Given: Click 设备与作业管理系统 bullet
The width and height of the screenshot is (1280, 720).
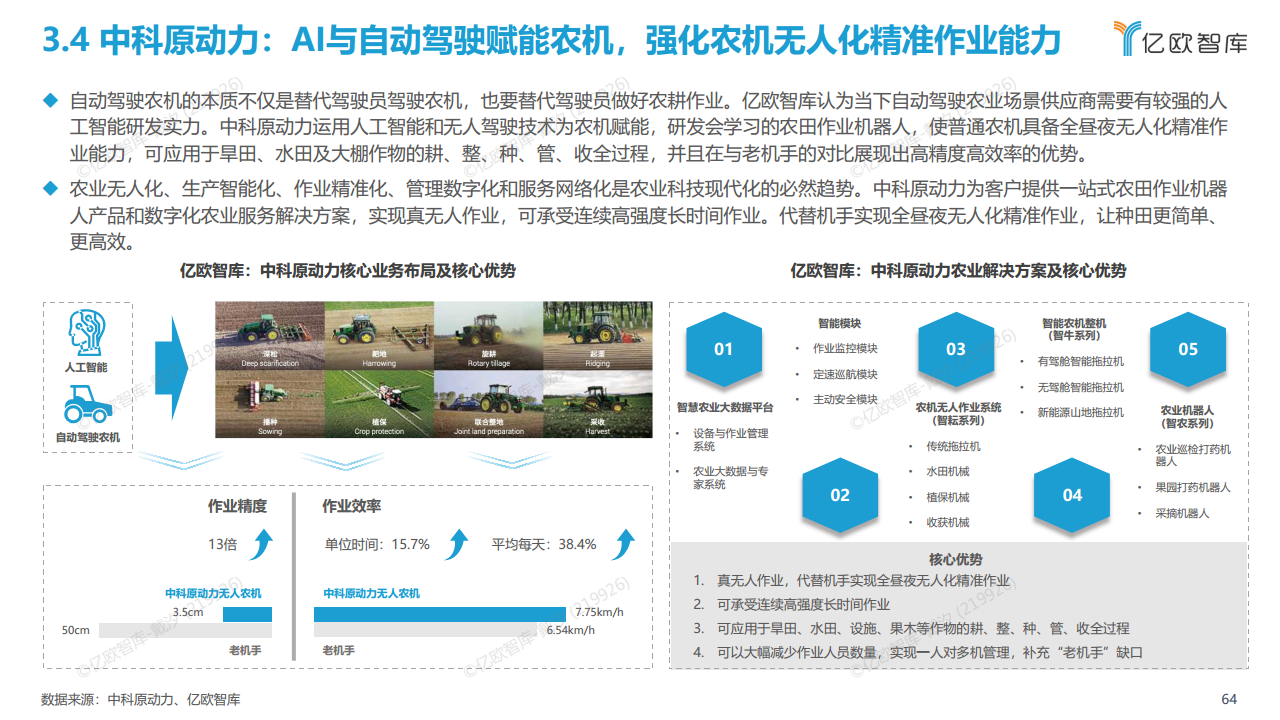Looking at the screenshot, I should click(x=730, y=440).
